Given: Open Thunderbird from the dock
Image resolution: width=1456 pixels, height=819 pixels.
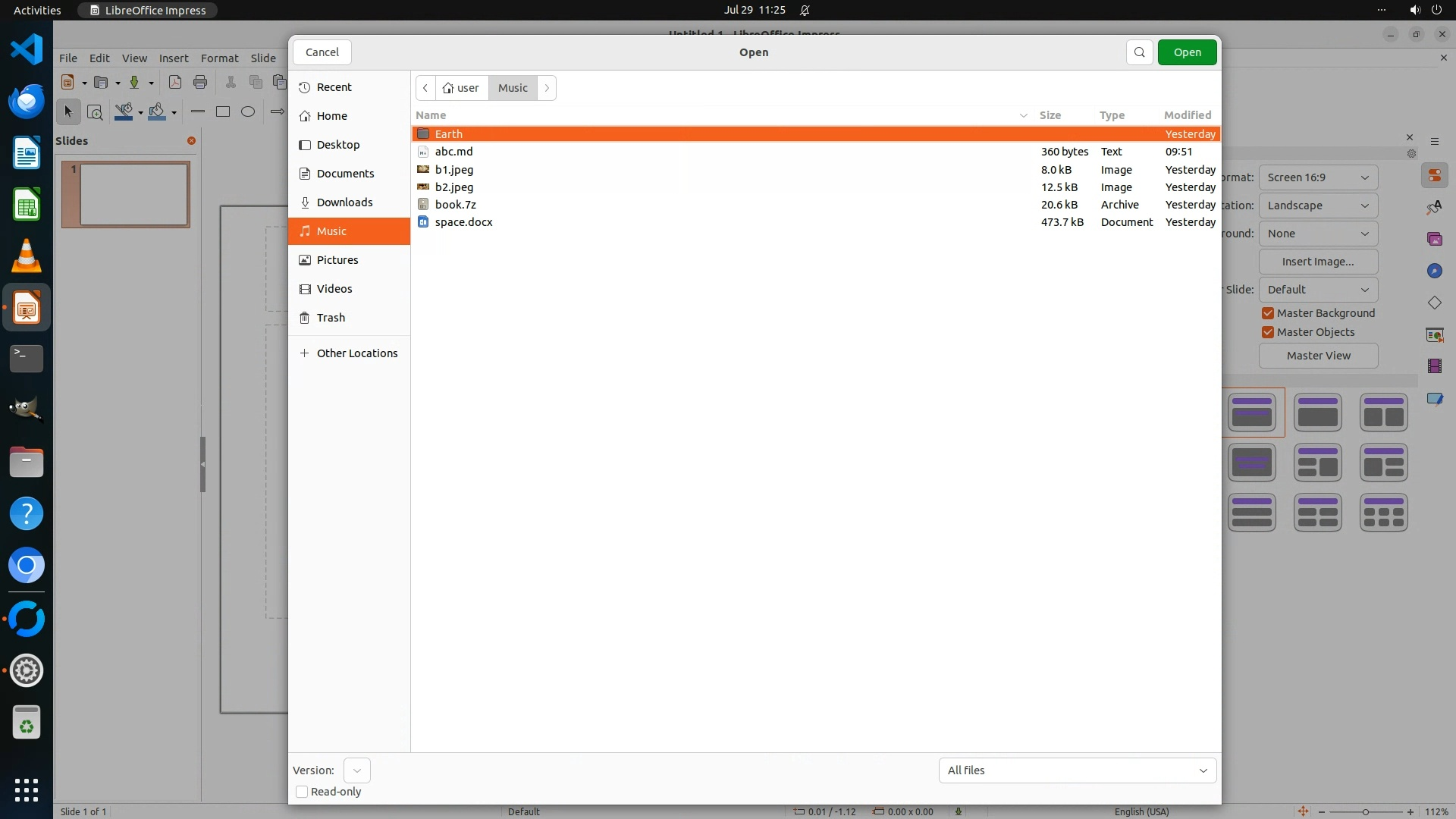Looking at the screenshot, I should pos(27,102).
